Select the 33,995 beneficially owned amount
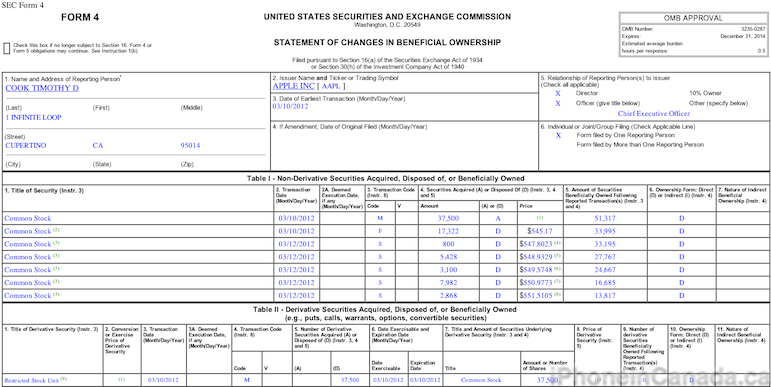The height and width of the screenshot is (387, 771). click(x=605, y=231)
